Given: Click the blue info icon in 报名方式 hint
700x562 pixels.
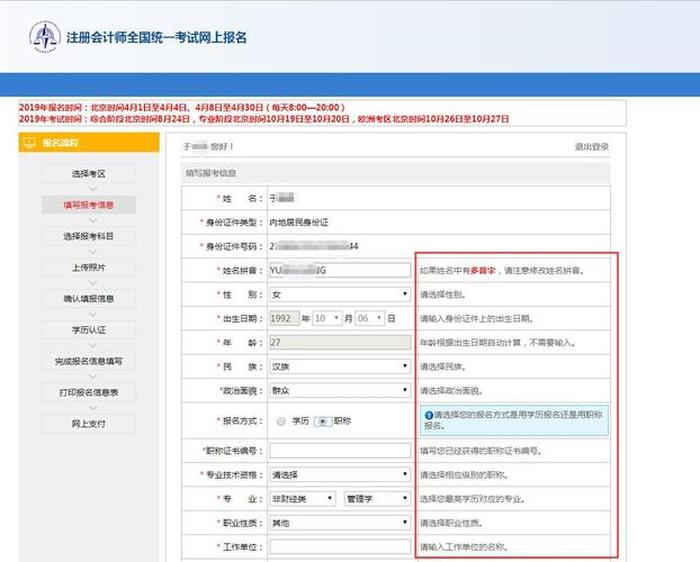Looking at the screenshot, I should tap(428, 414).
